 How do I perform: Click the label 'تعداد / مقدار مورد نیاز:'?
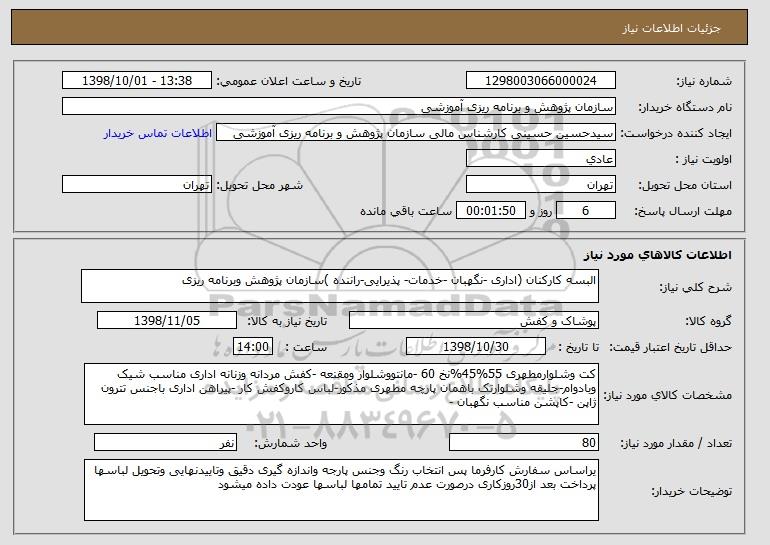676,443
